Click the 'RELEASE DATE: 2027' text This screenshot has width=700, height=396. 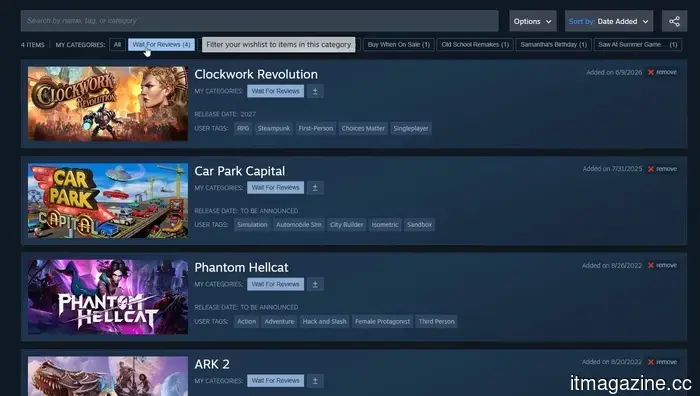point(225,114)
